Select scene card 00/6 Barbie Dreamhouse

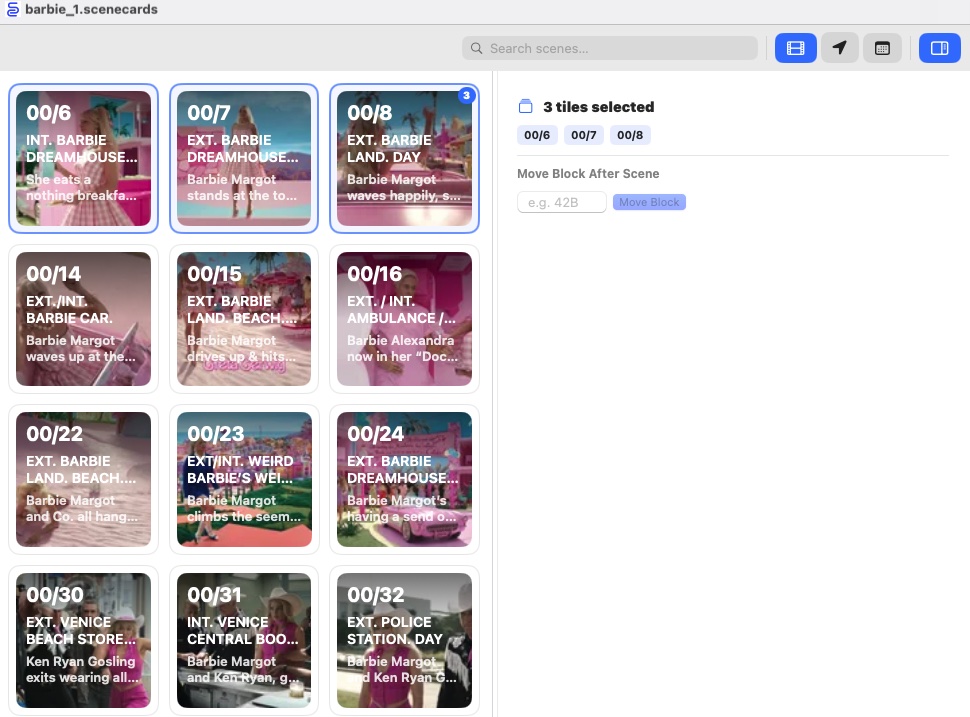[x=84, y=158]
